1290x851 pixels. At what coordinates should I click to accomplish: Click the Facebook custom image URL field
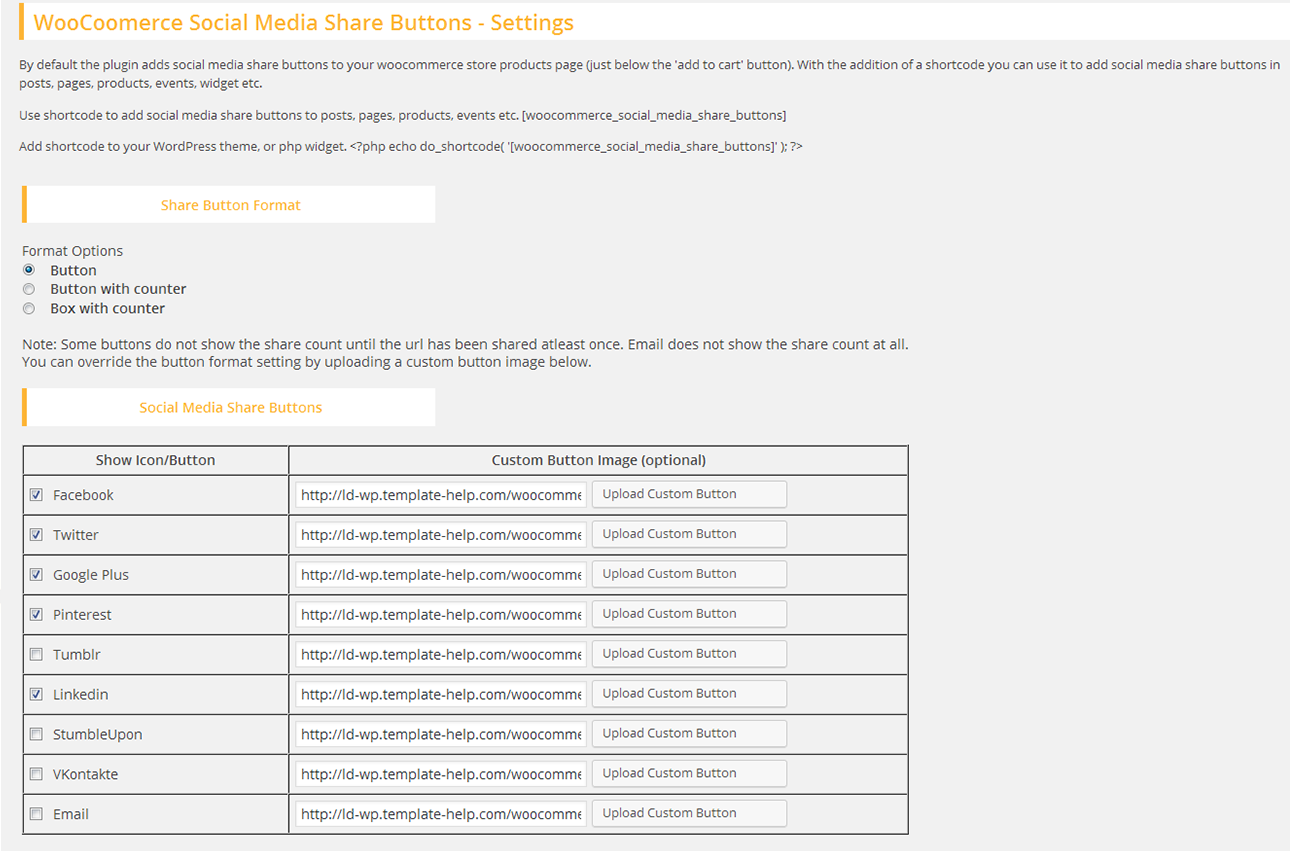[441, 495]
